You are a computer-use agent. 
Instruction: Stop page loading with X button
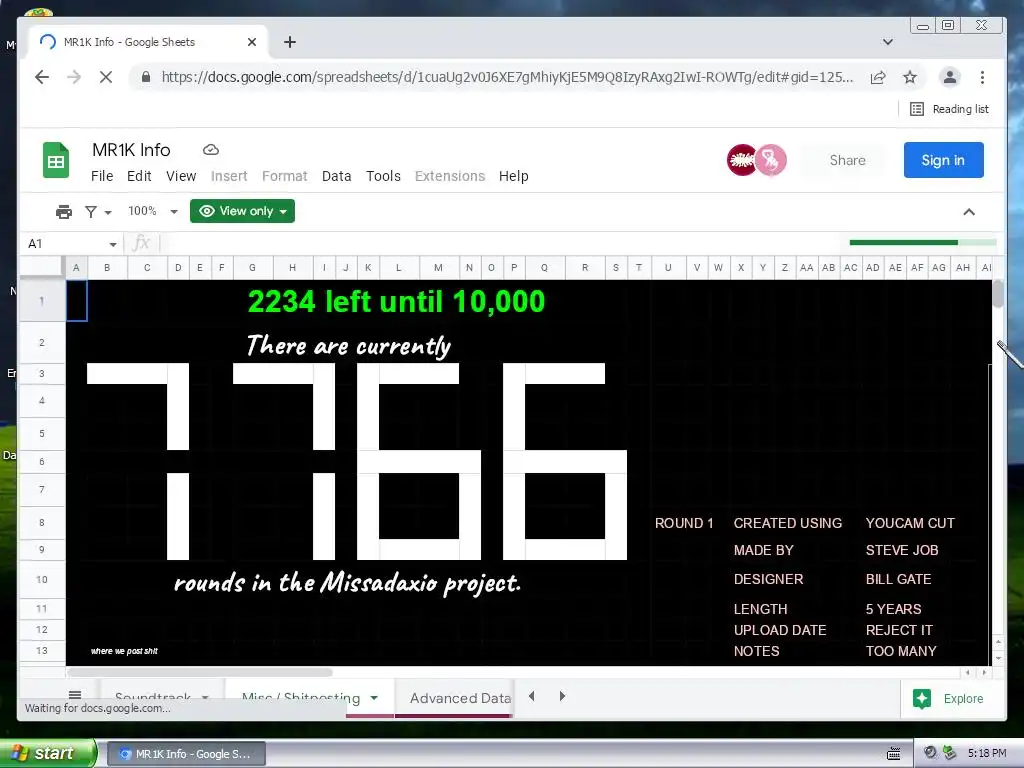[106, 77]
